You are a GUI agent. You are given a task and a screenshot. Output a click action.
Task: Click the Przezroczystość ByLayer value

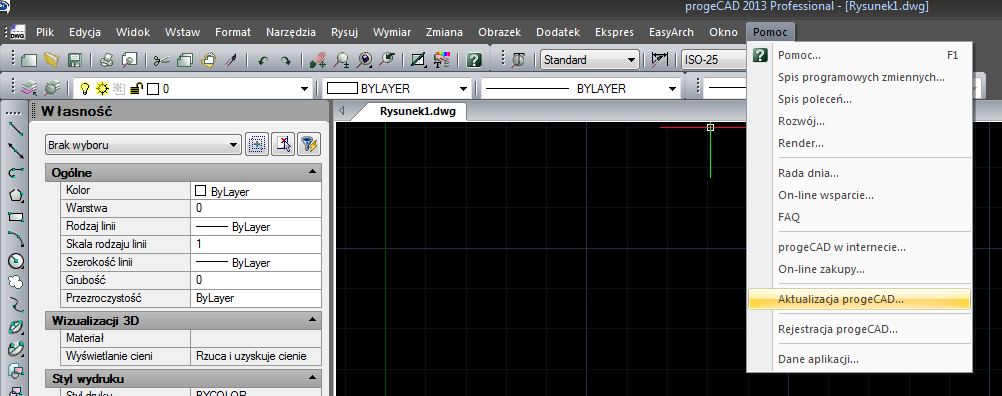coord(256,298)
